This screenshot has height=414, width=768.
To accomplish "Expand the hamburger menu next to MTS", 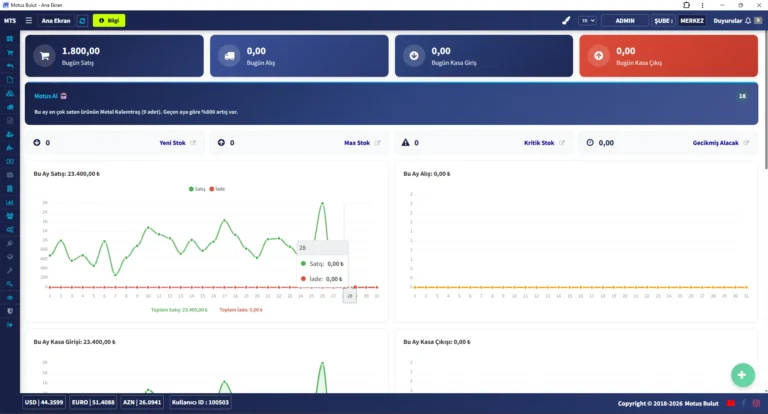I will click(29, 21).
